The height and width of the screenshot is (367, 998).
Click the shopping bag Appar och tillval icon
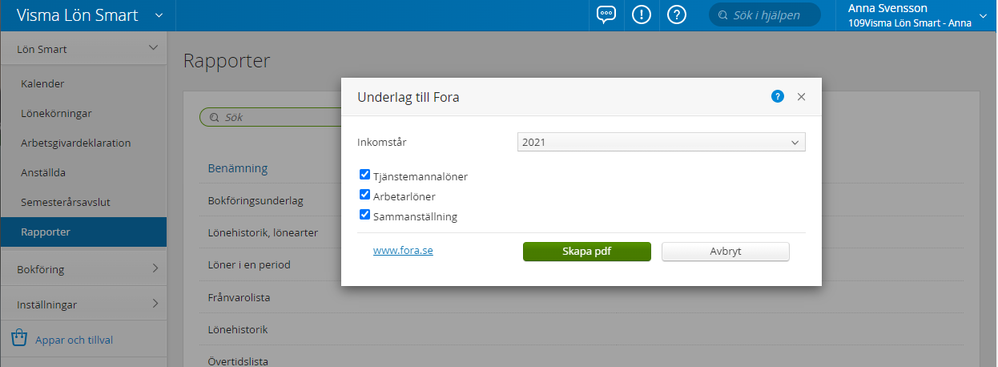[x=20, y=338]
